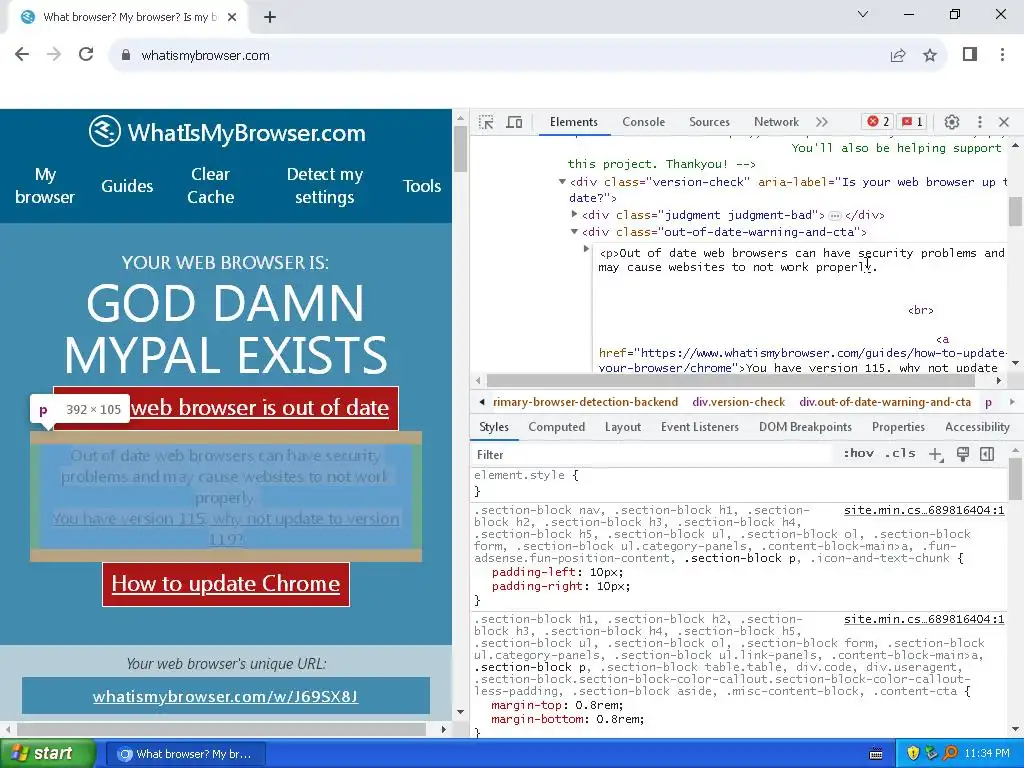Open the Guides nav item
The width and height of the screenshot is (1024, 768).
[127, 186]
